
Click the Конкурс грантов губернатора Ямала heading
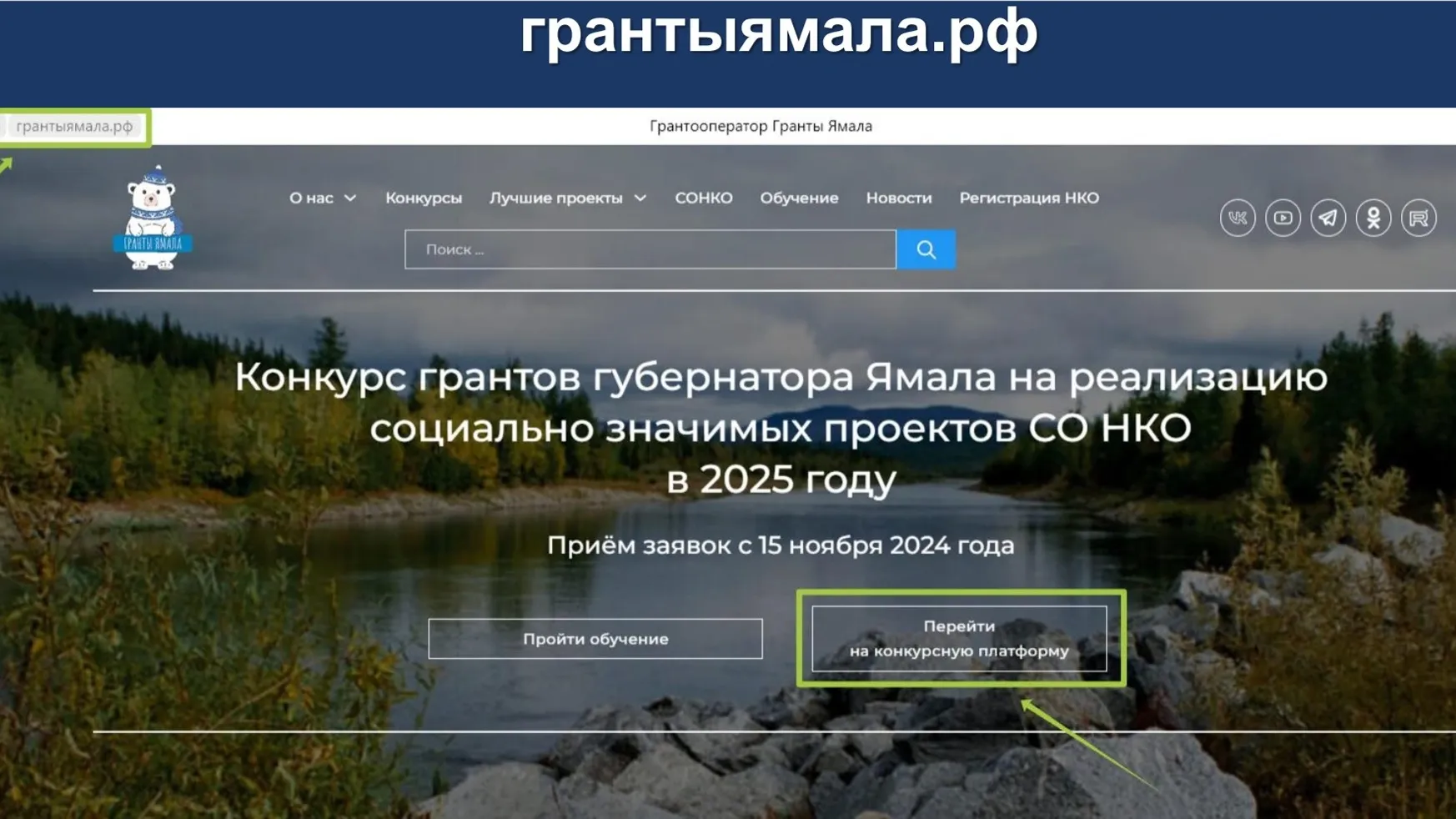pos(781,428)
